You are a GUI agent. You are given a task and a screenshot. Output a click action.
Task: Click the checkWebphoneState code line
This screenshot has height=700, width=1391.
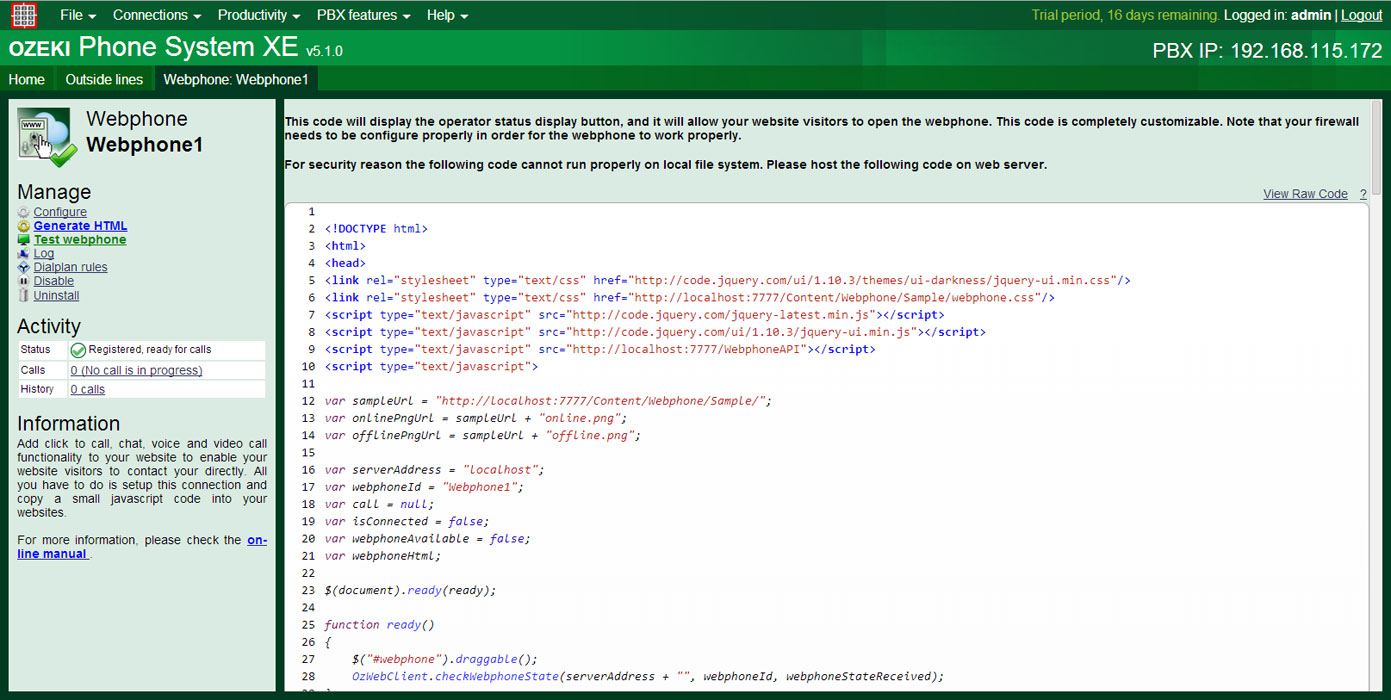click(648, 677)
